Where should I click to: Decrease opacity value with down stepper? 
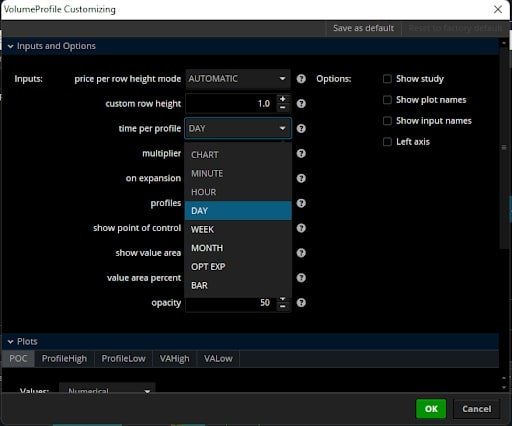coord(283,307)
